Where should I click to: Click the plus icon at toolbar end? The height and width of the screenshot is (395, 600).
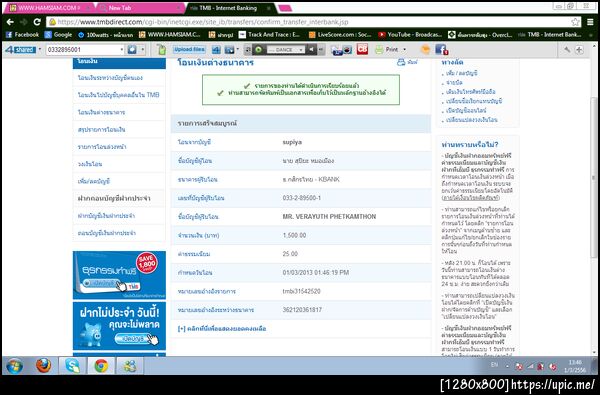coord(579,49)
